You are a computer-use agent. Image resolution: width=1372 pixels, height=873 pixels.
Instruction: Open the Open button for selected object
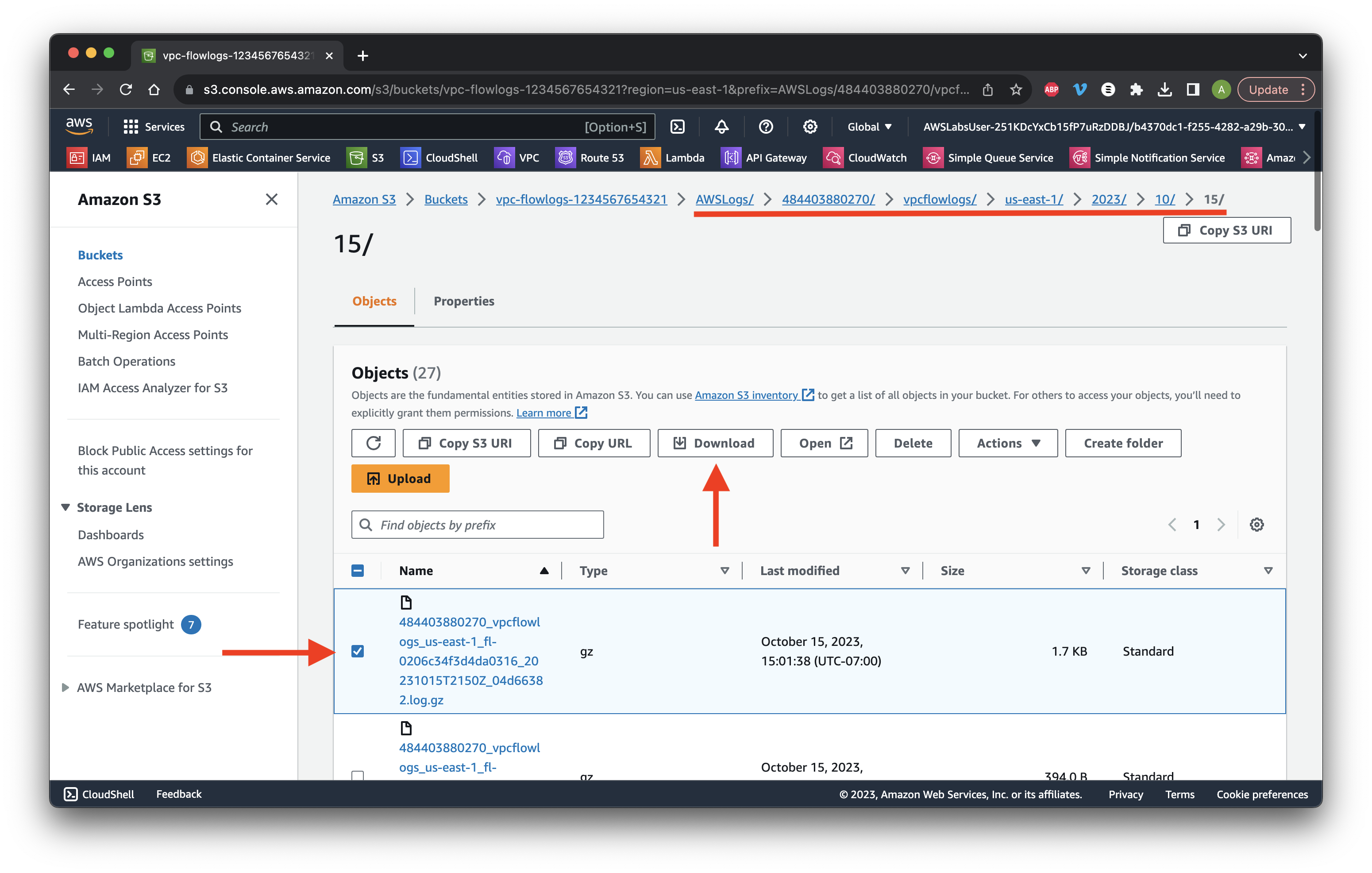click(824, 443)
